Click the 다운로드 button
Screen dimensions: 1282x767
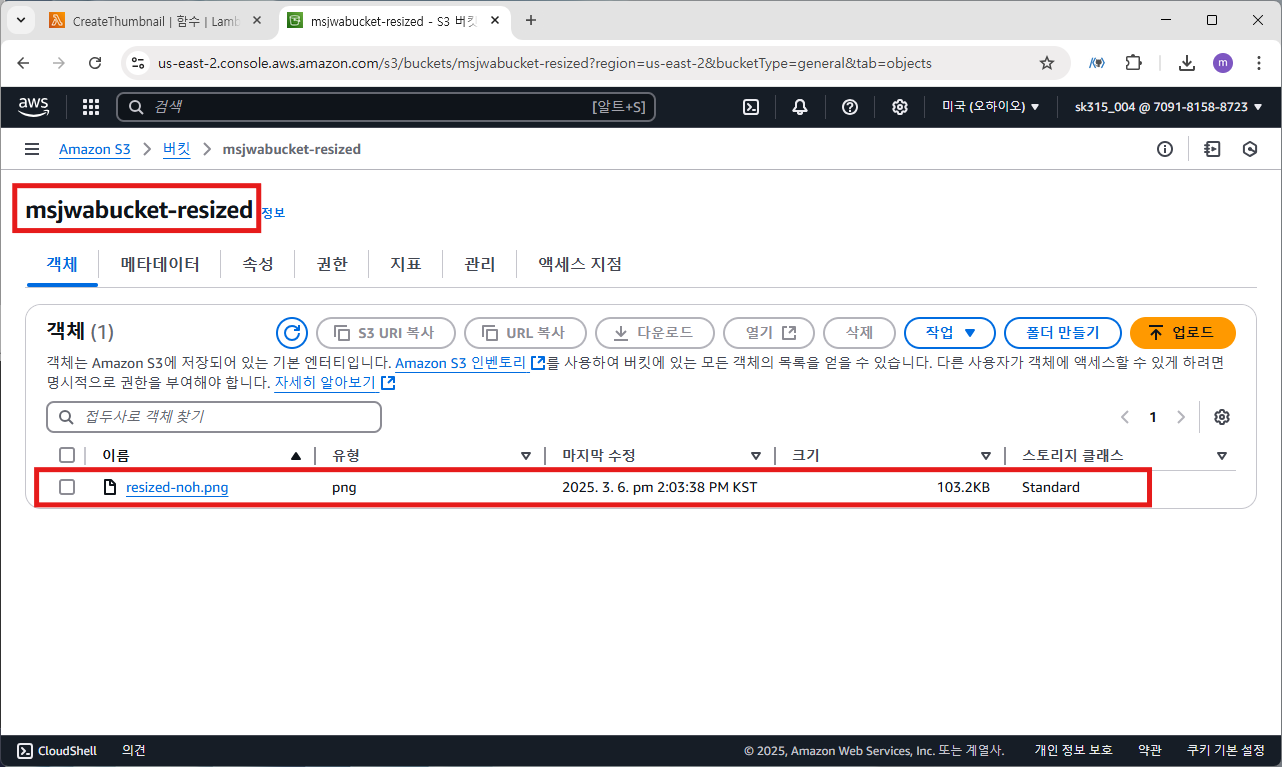pos(655,333)
